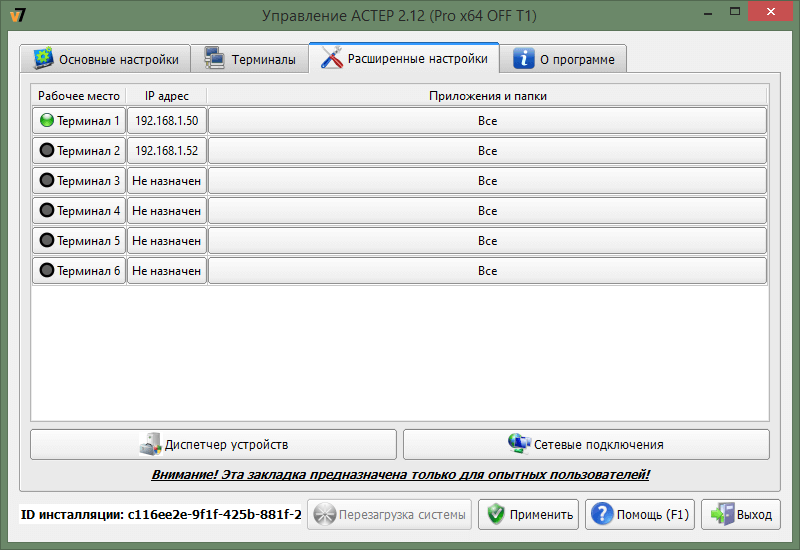
Task: Click the Приложения и папки column header
Action: [x=487, y=96]
